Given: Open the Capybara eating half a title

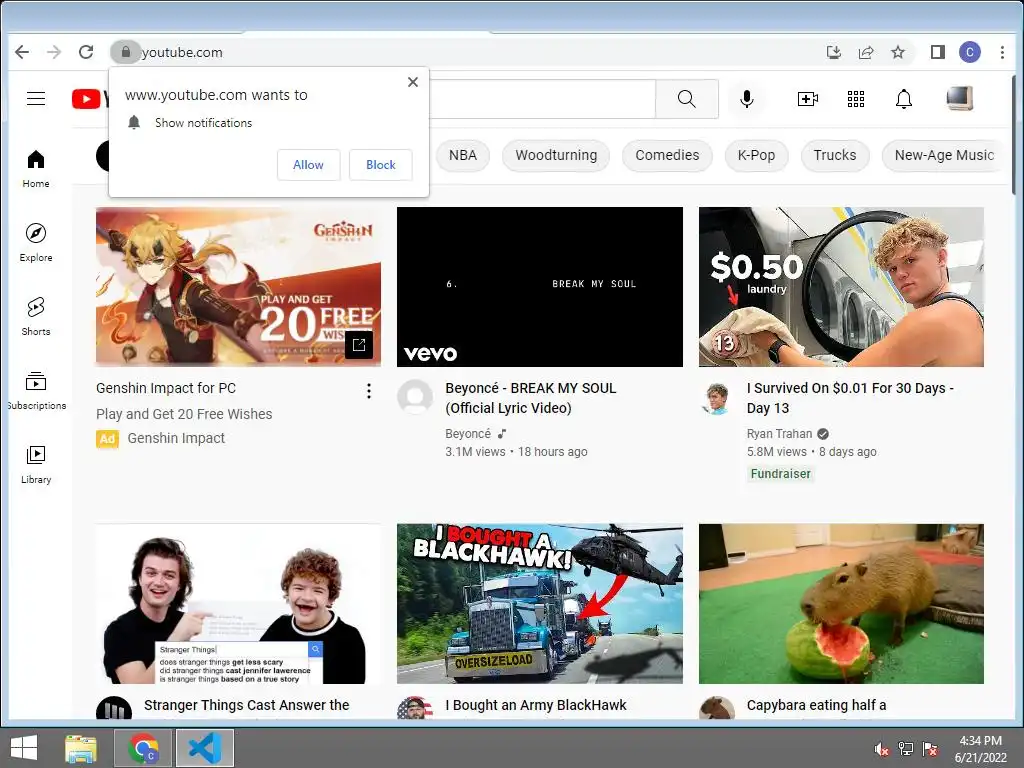Looking at the screenshot, I should tap(816, 705).
